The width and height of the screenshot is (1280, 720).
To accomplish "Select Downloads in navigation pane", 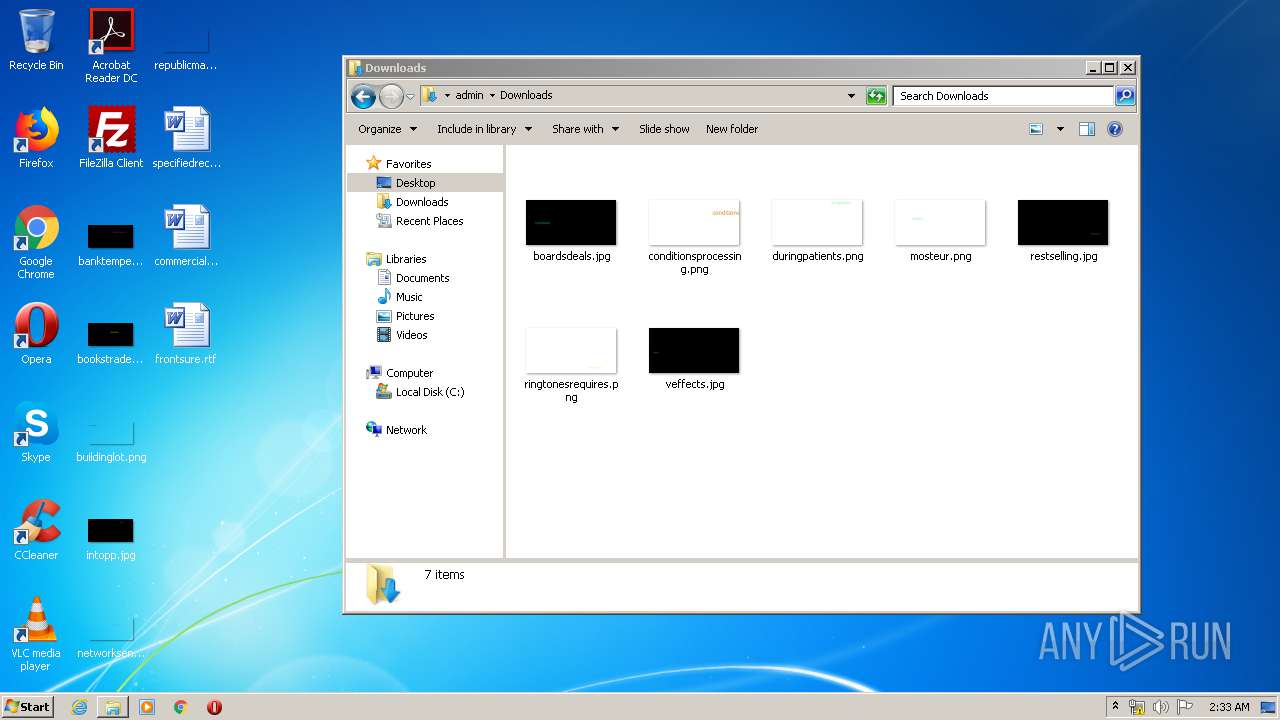I will (421, 202).
